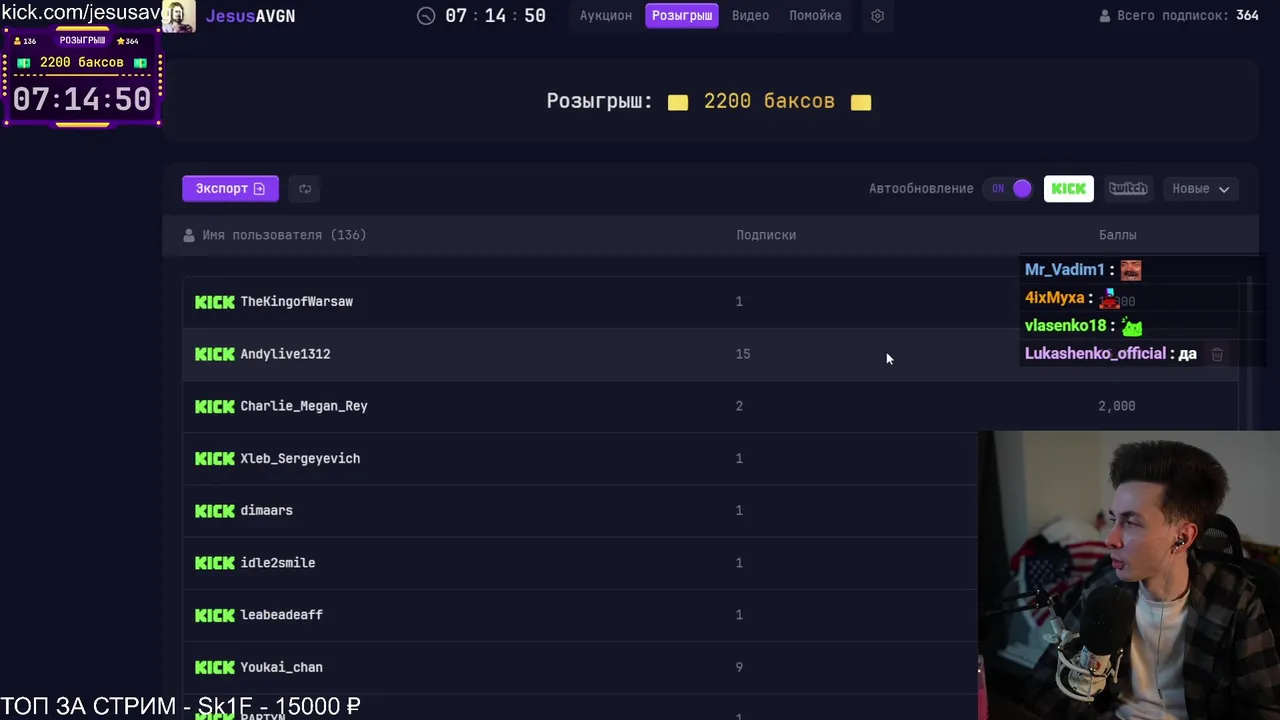Click the trash icon next to Lukashenko_official
Viewport: 1280px width, 720px height.
1217,354
